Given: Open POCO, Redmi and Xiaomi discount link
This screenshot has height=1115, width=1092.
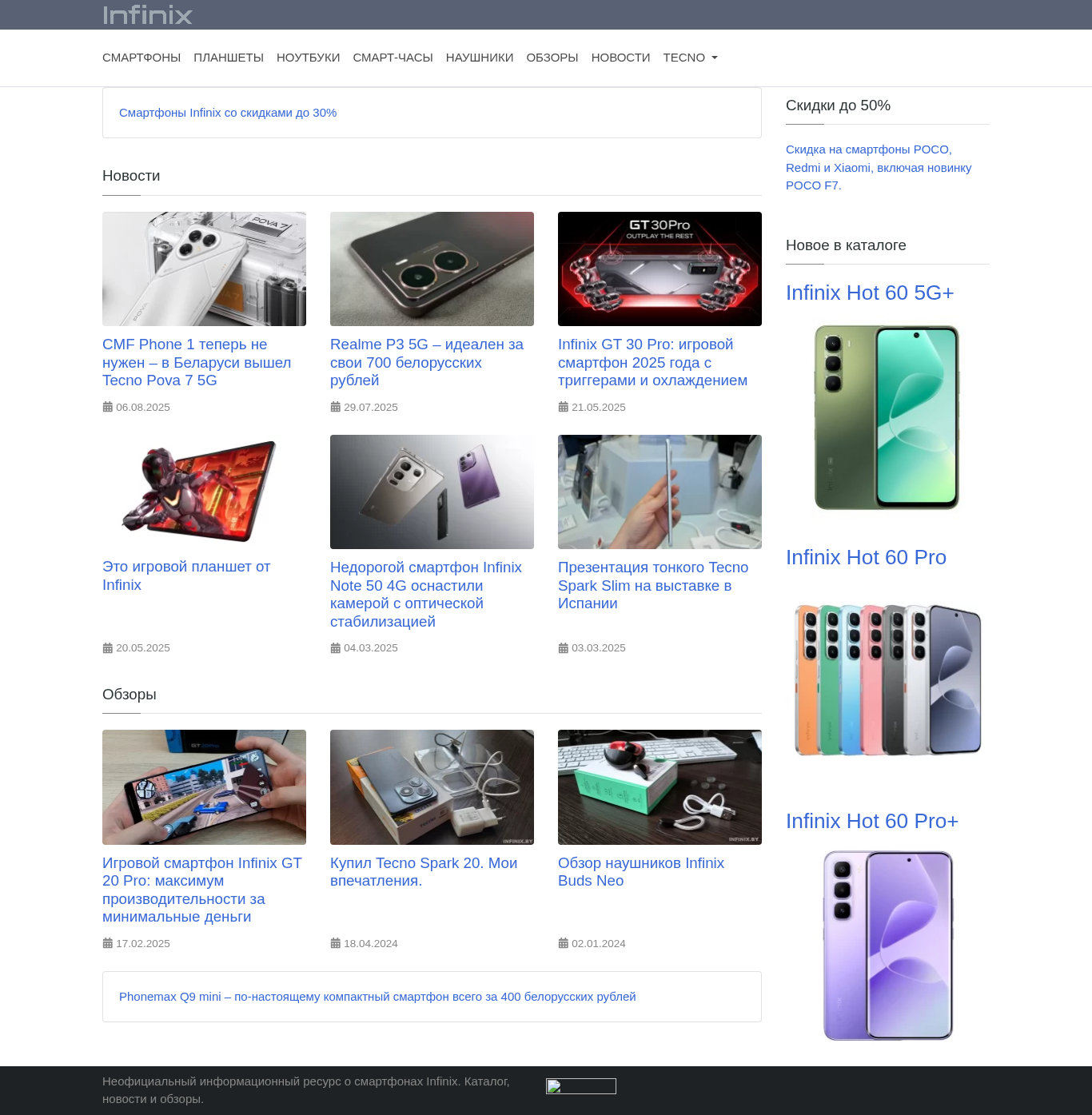Looking at the screenshot, I should coord(879,167).
